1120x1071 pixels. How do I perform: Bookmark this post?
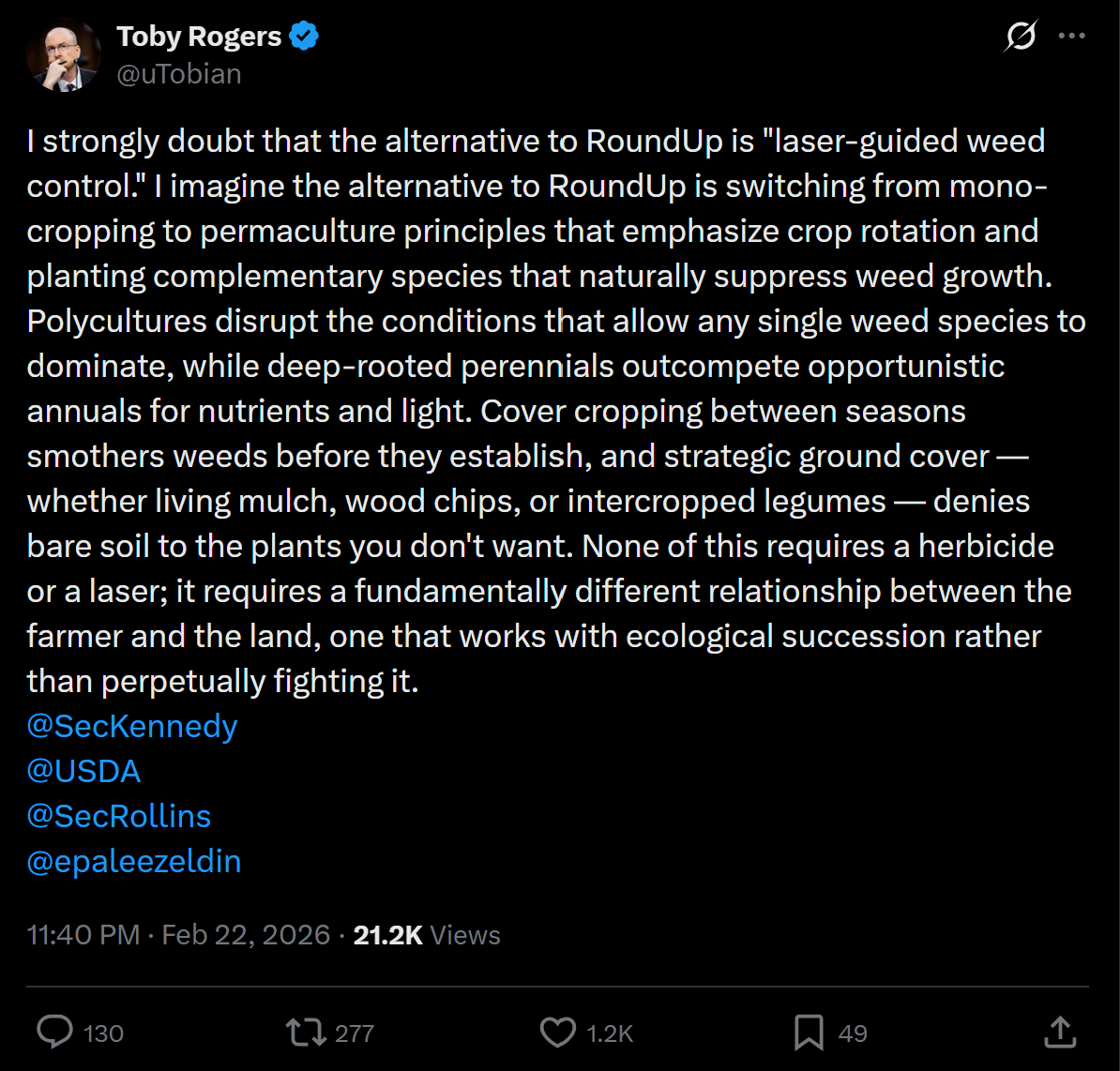coord(809,1033)
